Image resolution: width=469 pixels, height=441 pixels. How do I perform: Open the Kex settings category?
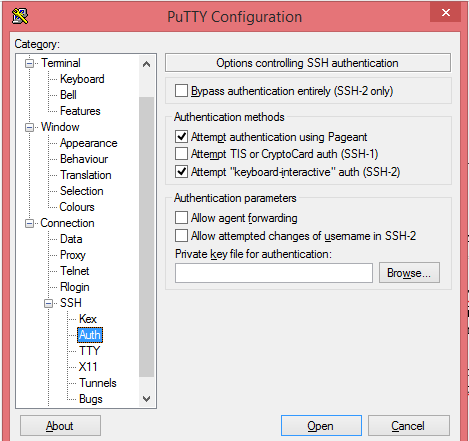click(x=88, y=319)
